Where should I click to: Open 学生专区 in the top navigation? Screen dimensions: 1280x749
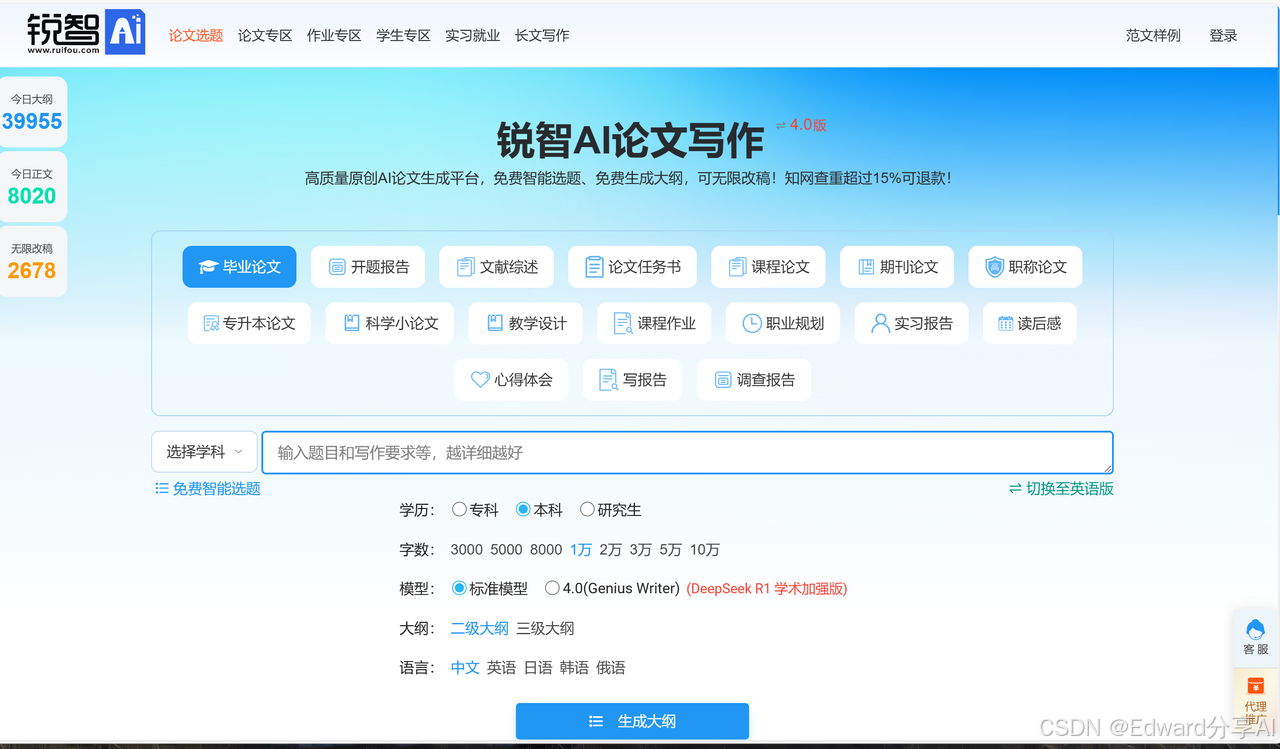click(x=403, y=35)
